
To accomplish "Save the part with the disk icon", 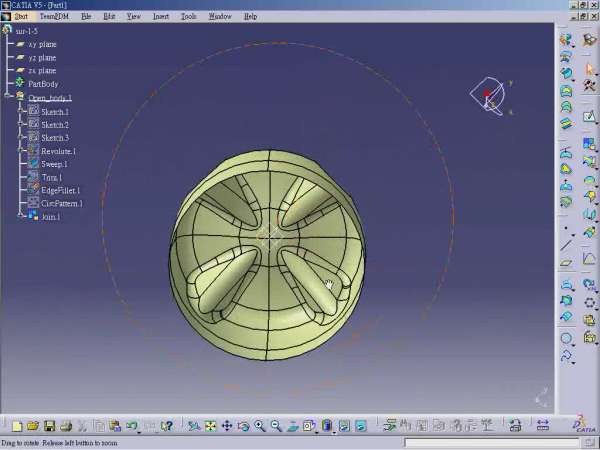I will [49, 426].
